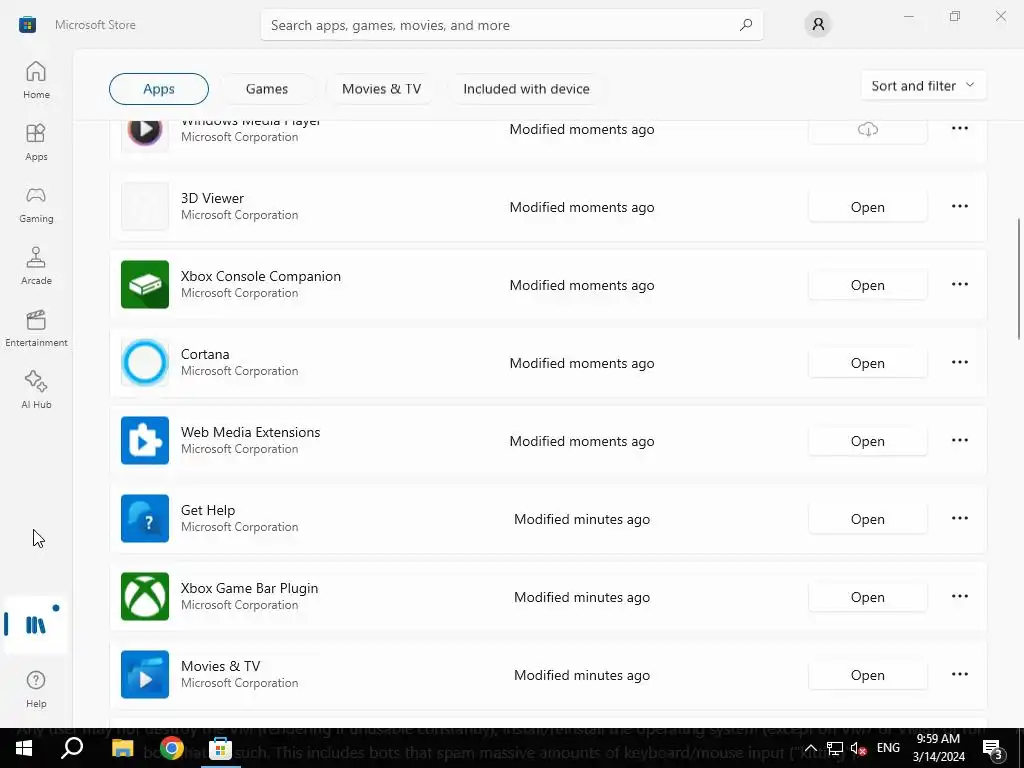
Task: Click the Get Help app icon
Action: pyautogui.click(x=145, y=519)
